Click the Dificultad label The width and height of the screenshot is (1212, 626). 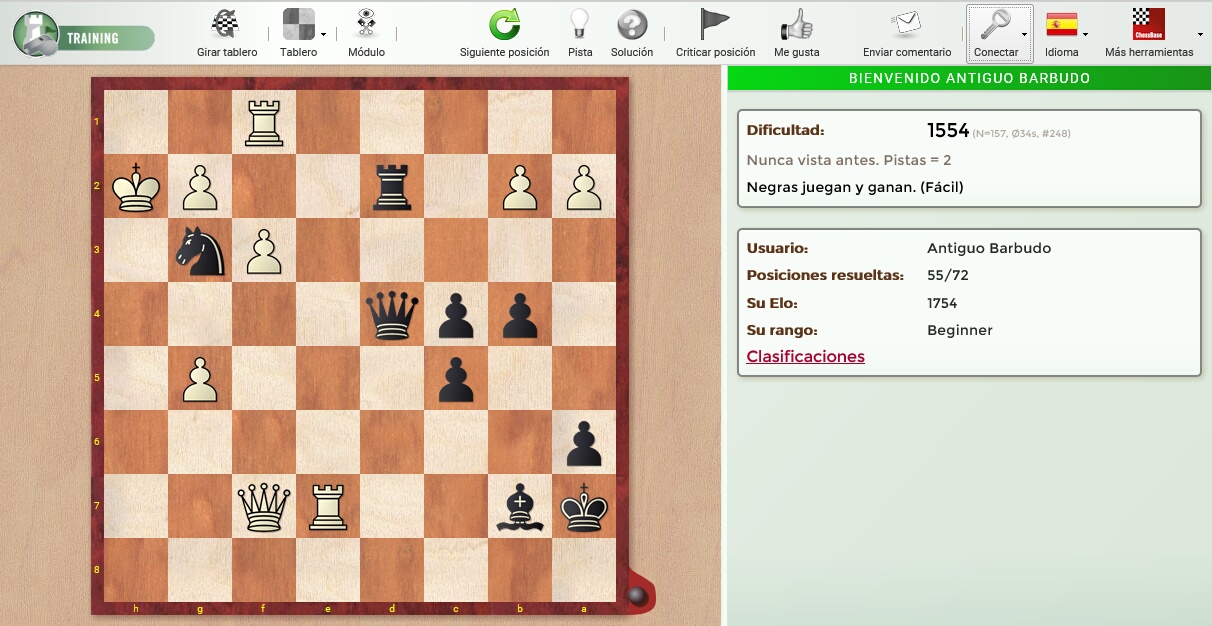point(785,130)
